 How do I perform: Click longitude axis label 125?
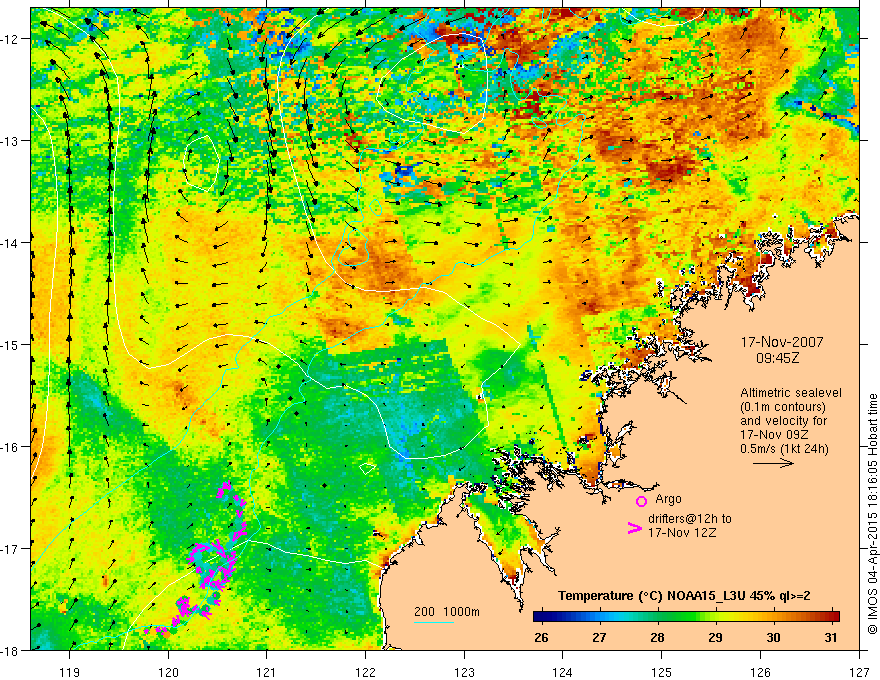tap(662, 672)
